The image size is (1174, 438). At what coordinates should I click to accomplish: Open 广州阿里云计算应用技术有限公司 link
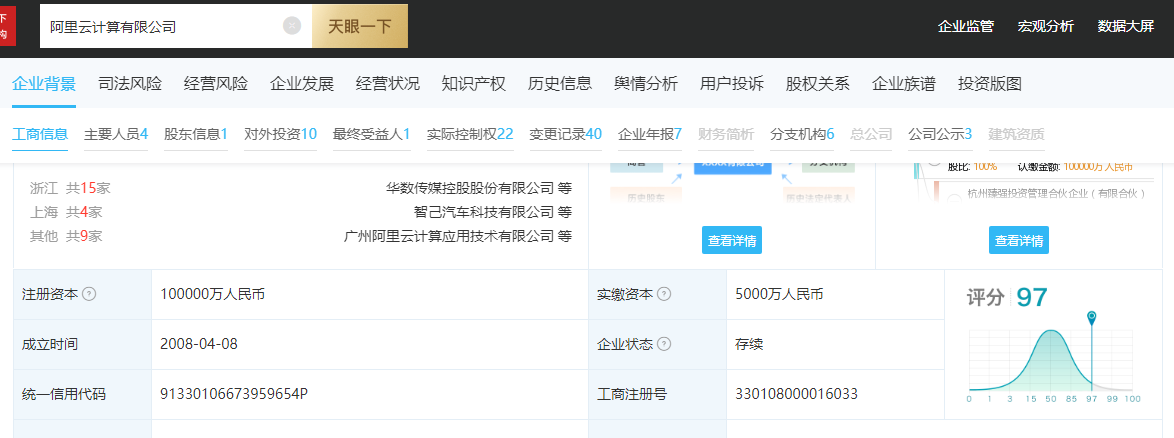pos(448,237)
